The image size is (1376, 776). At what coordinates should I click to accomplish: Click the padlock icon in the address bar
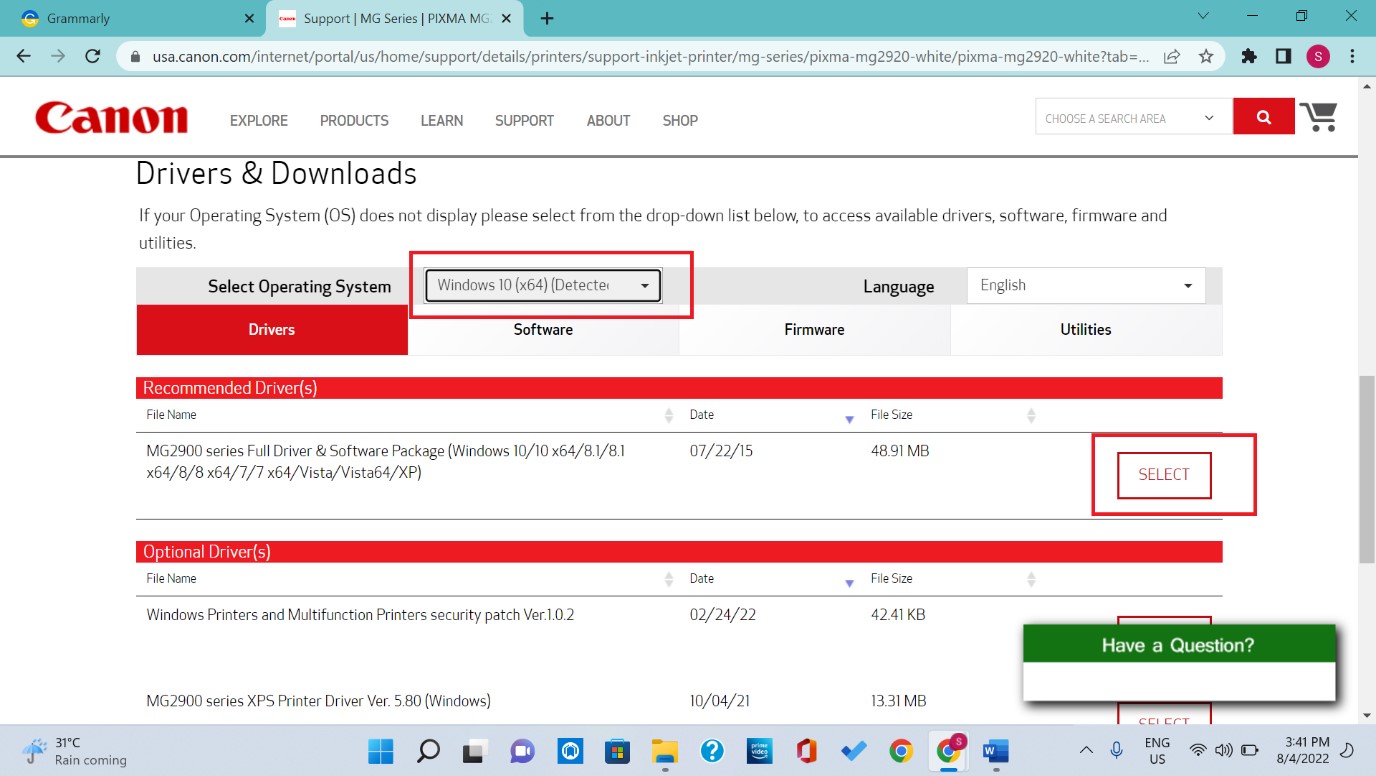pyautogui.click(x=134, y=58)
